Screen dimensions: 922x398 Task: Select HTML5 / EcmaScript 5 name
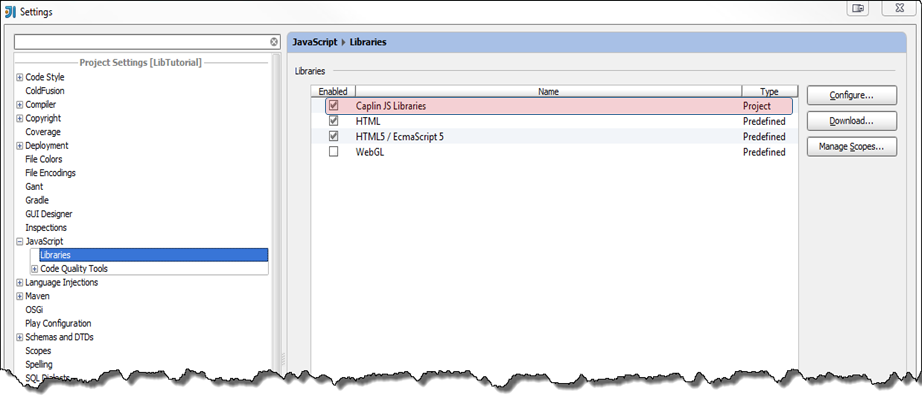point(400,137)
